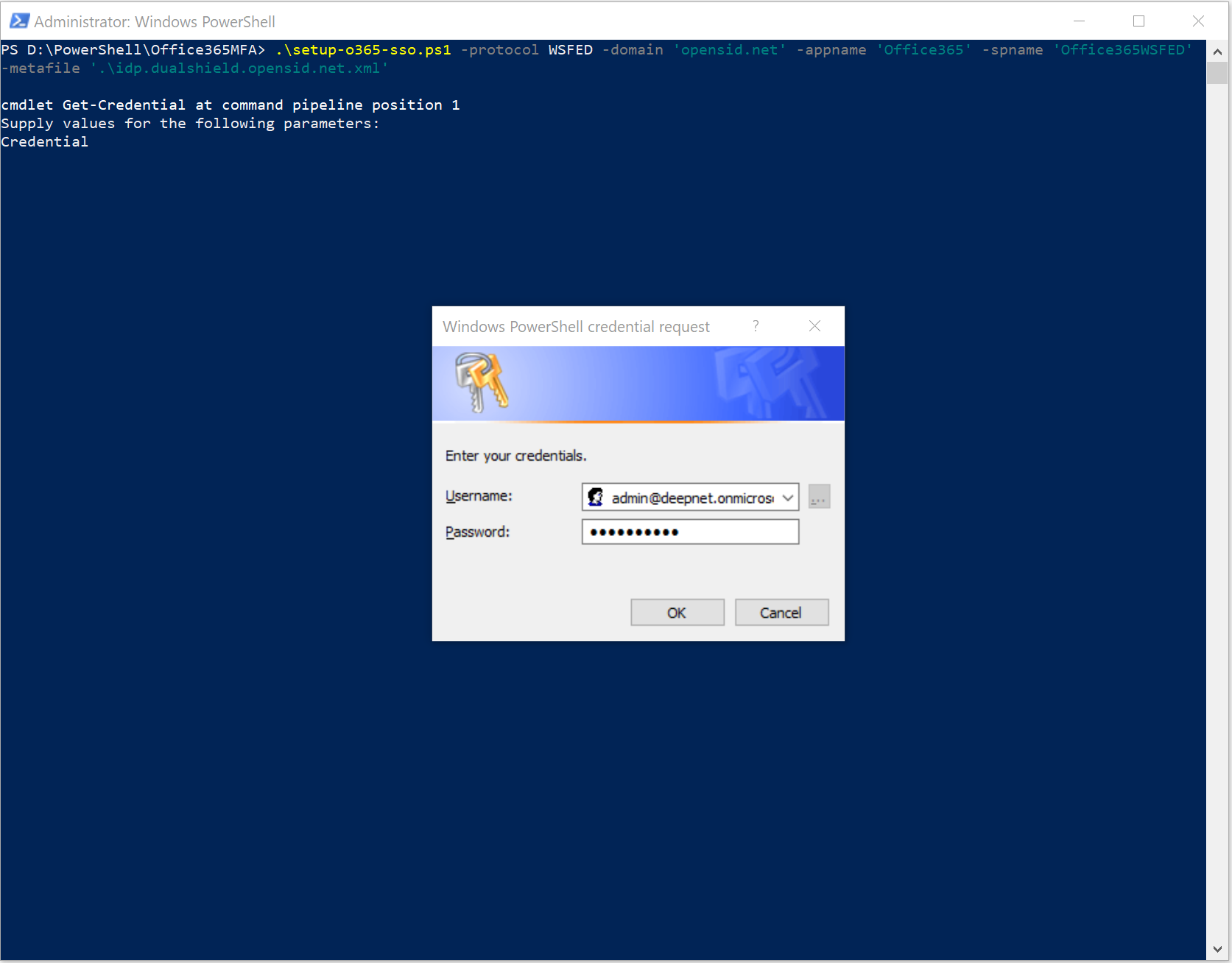Click 'Enter your credentials.' text

pos(515,456)
